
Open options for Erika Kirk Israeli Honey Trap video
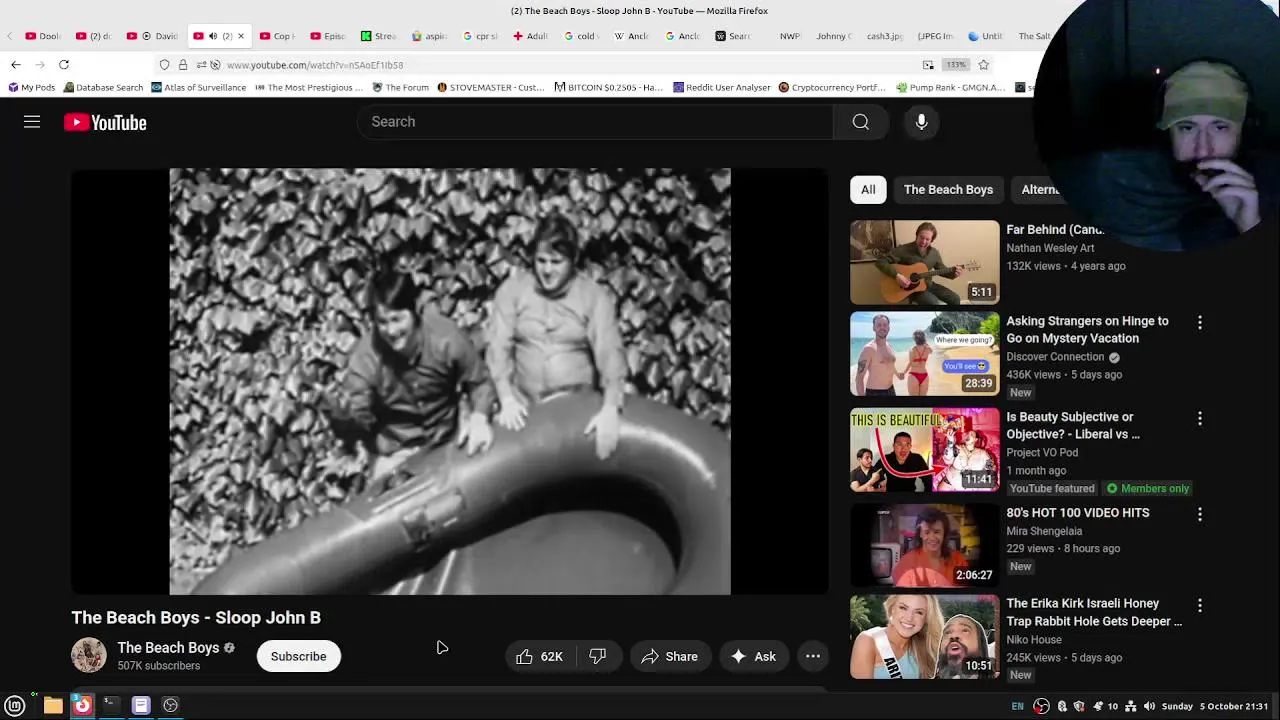pyautogui.click(x=1200, y=605)
